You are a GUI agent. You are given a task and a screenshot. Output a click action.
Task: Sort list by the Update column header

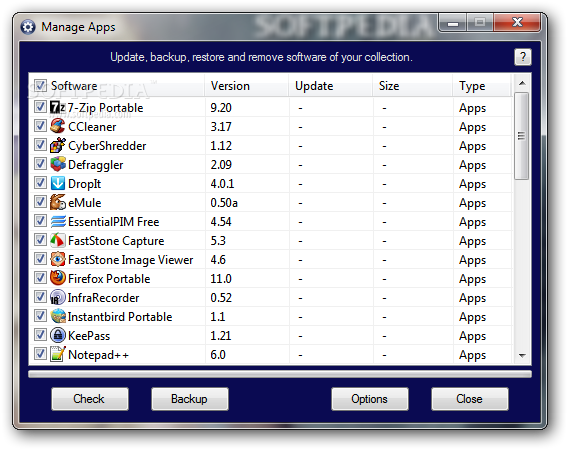pyautogui.click(x=331, y=86)
